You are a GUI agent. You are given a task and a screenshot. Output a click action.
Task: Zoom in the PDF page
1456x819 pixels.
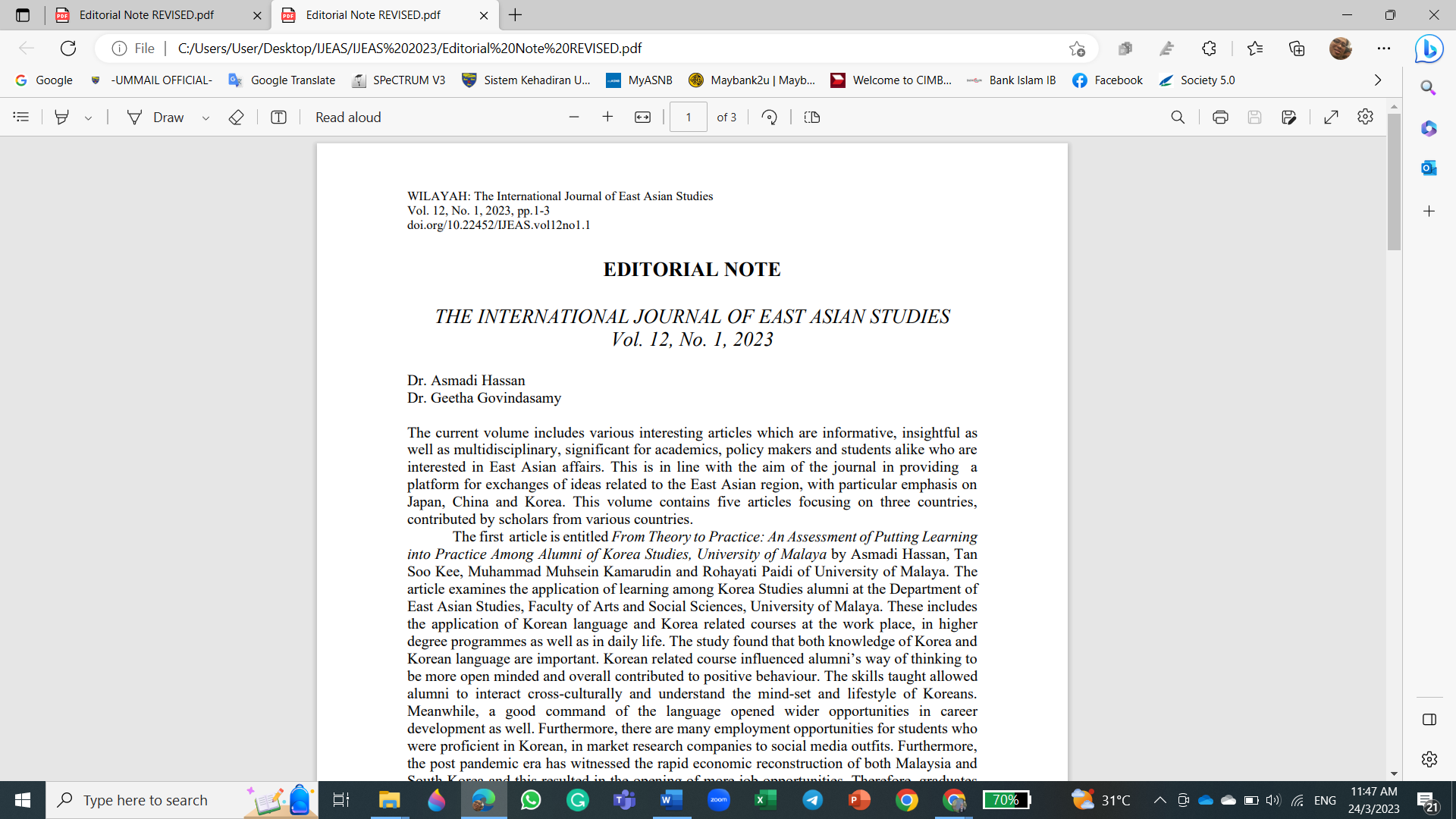point(607,117)
